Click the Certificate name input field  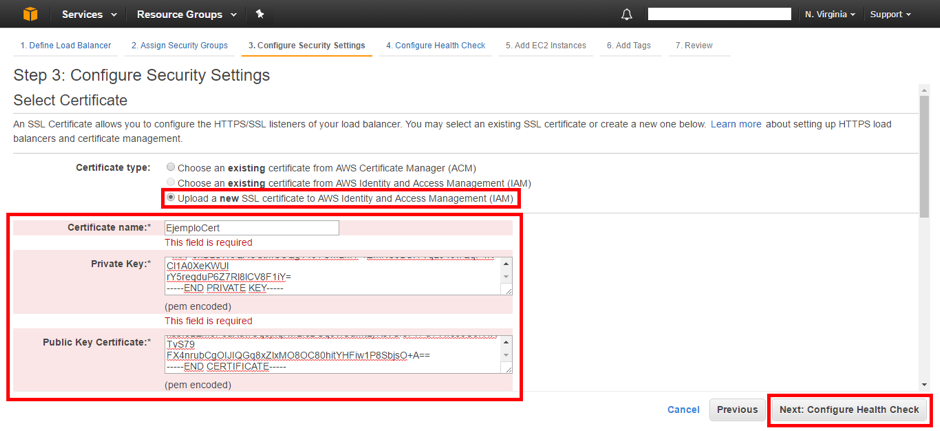point(252,228)
